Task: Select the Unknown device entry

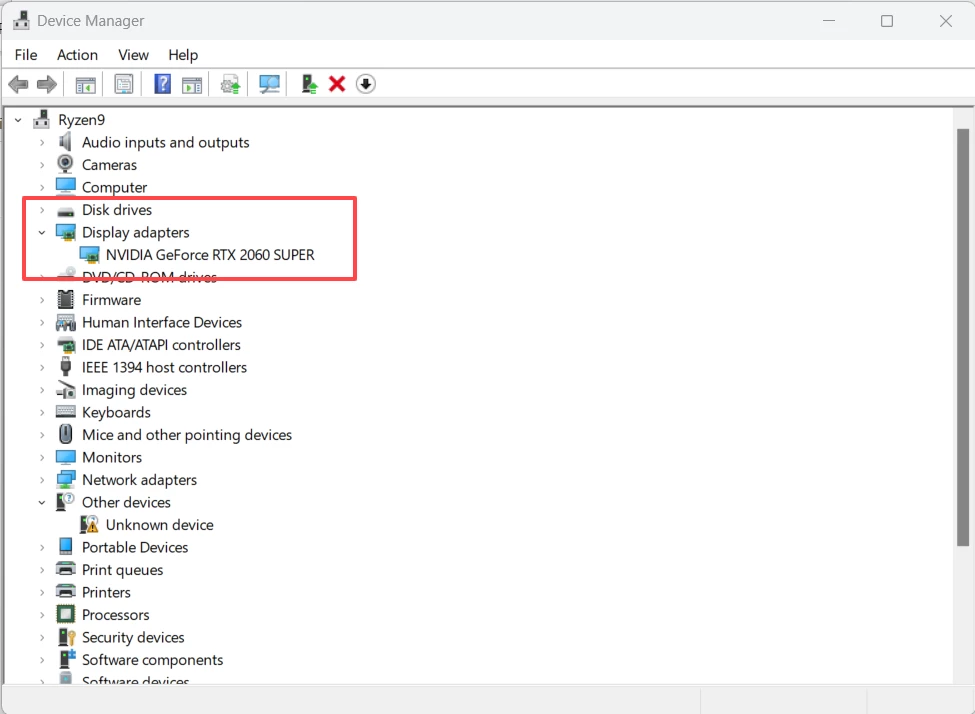Action: pyautogui.click(x=159, y=525)
